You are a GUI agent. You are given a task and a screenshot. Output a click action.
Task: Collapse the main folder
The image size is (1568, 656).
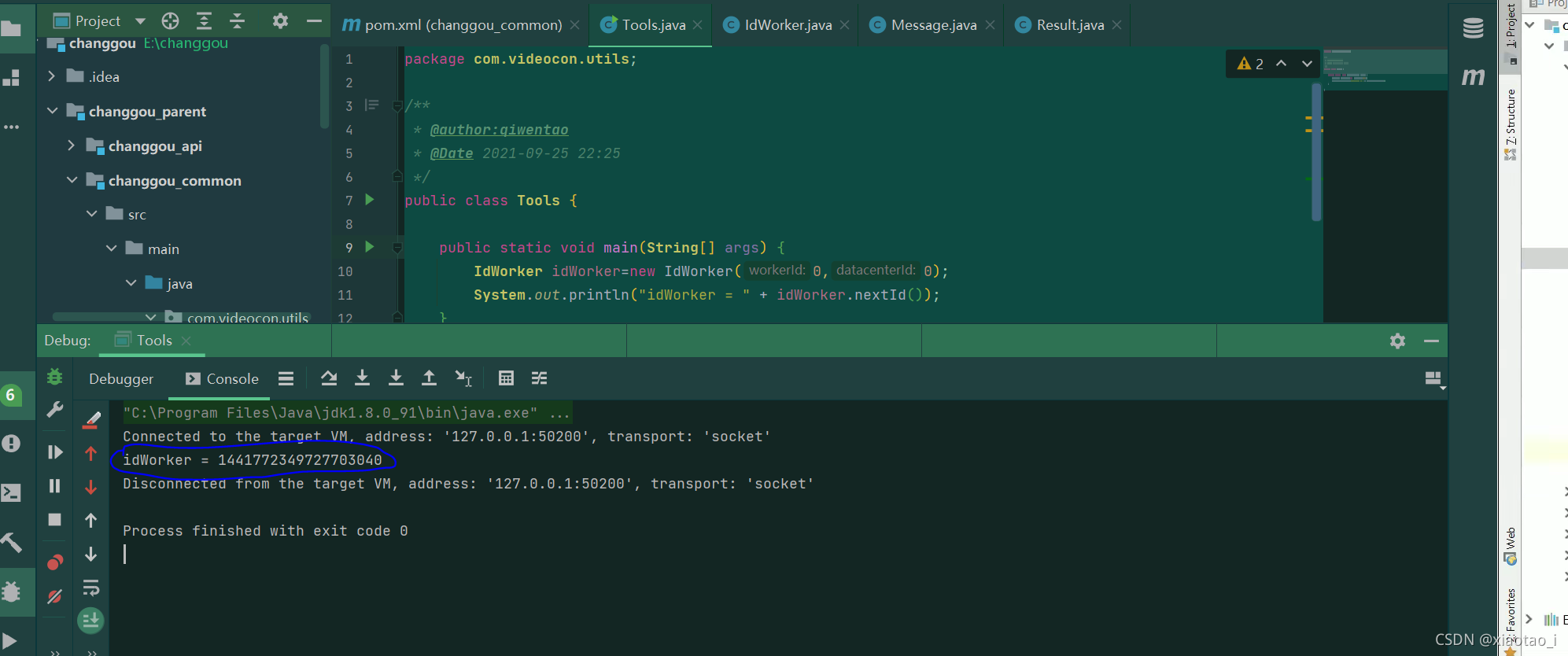coord(111,249)
